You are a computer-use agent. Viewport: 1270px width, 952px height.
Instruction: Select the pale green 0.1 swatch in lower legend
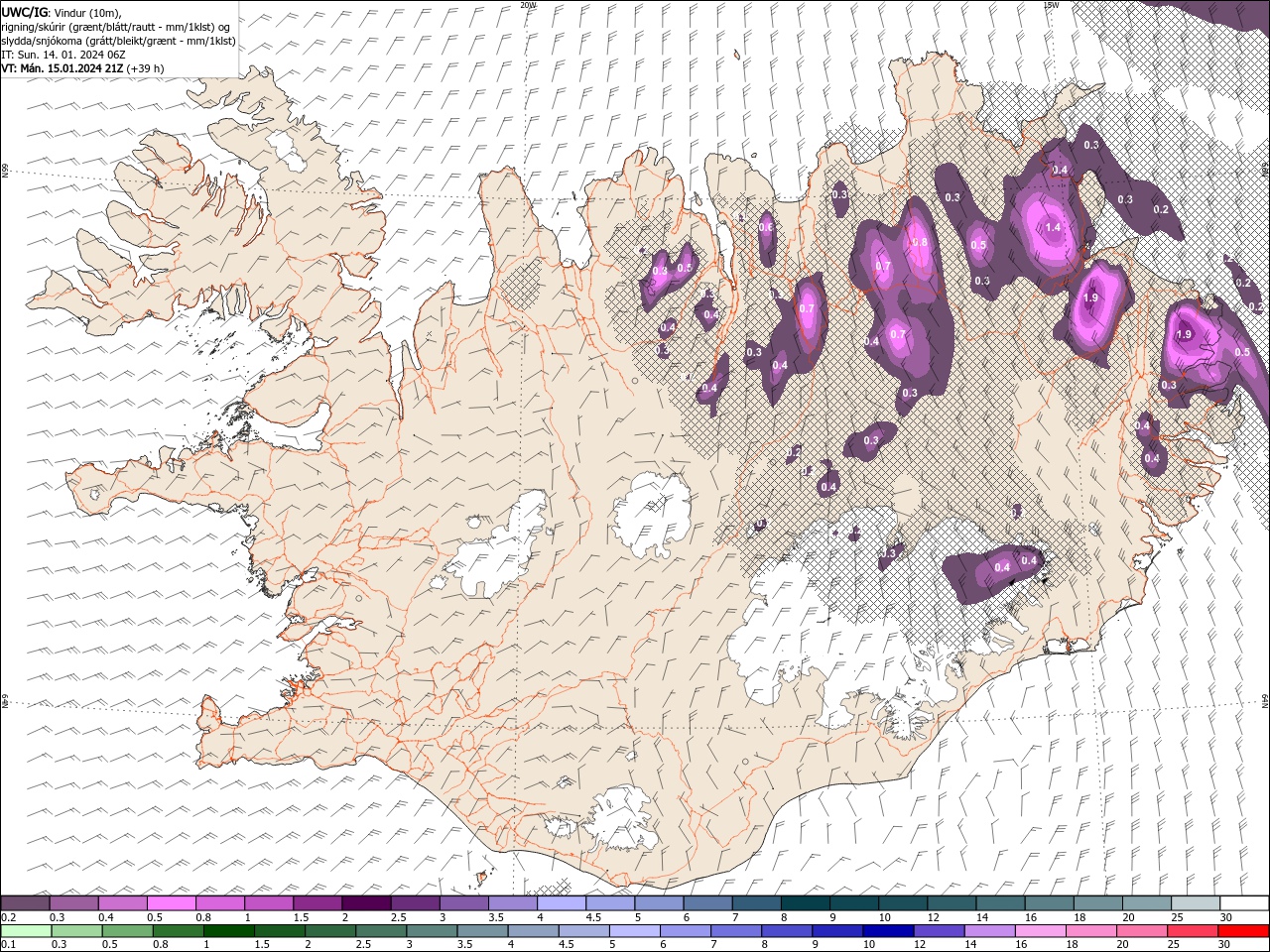pos(25,931)
